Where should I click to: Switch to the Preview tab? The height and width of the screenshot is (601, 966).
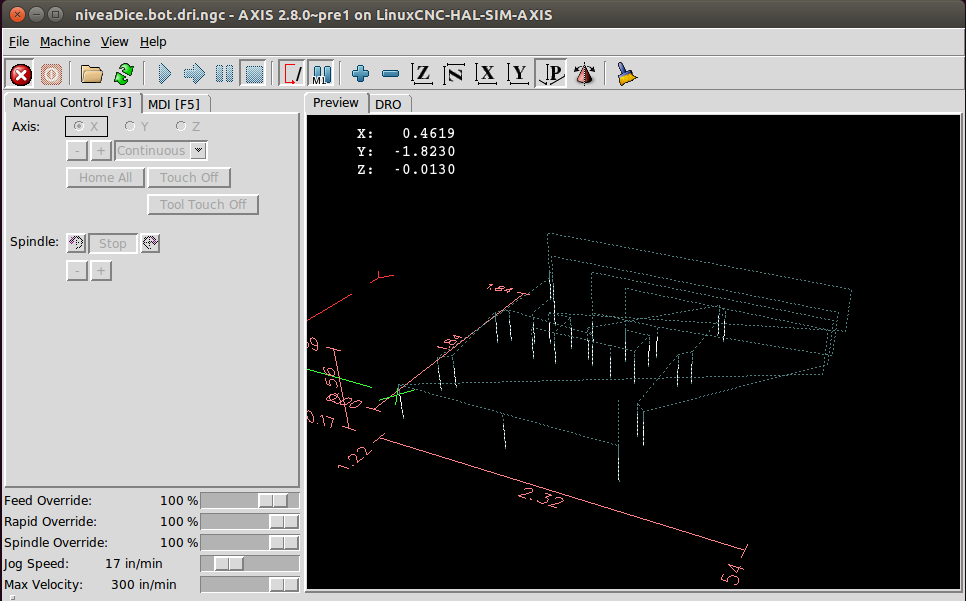336,103
